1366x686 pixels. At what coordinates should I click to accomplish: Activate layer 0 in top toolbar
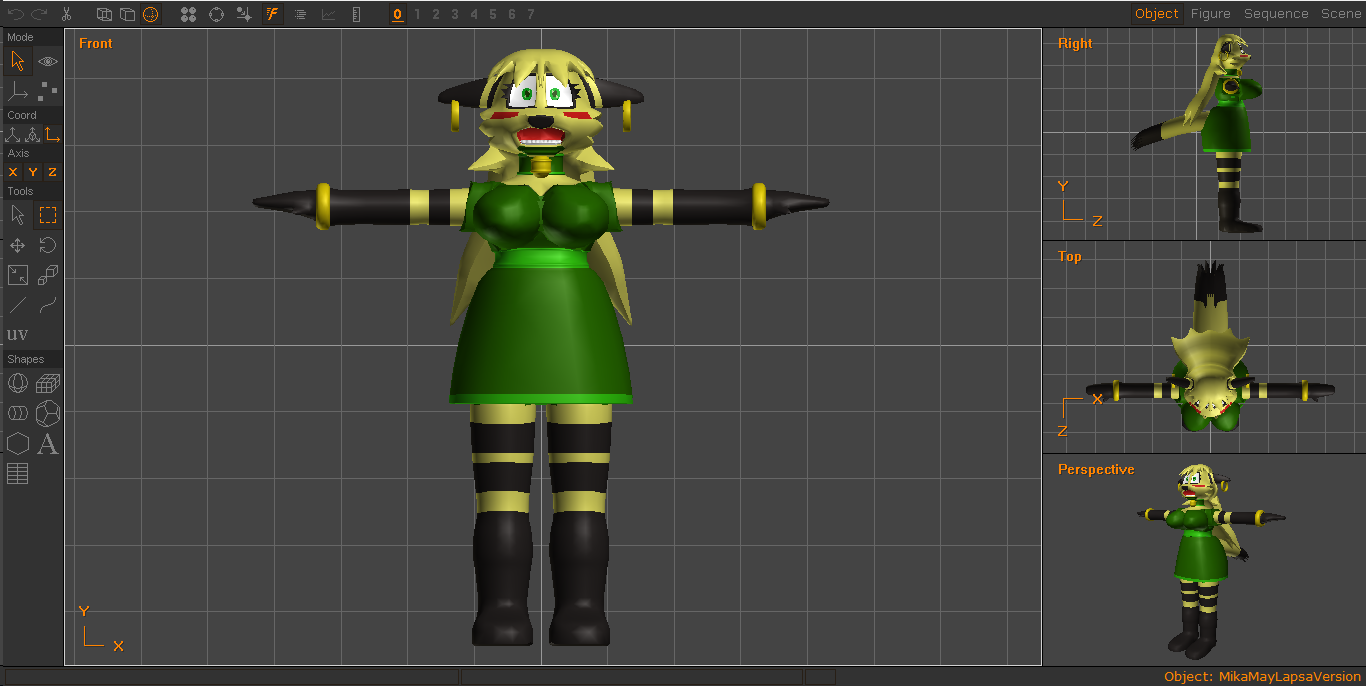click(x=397, y=14)
